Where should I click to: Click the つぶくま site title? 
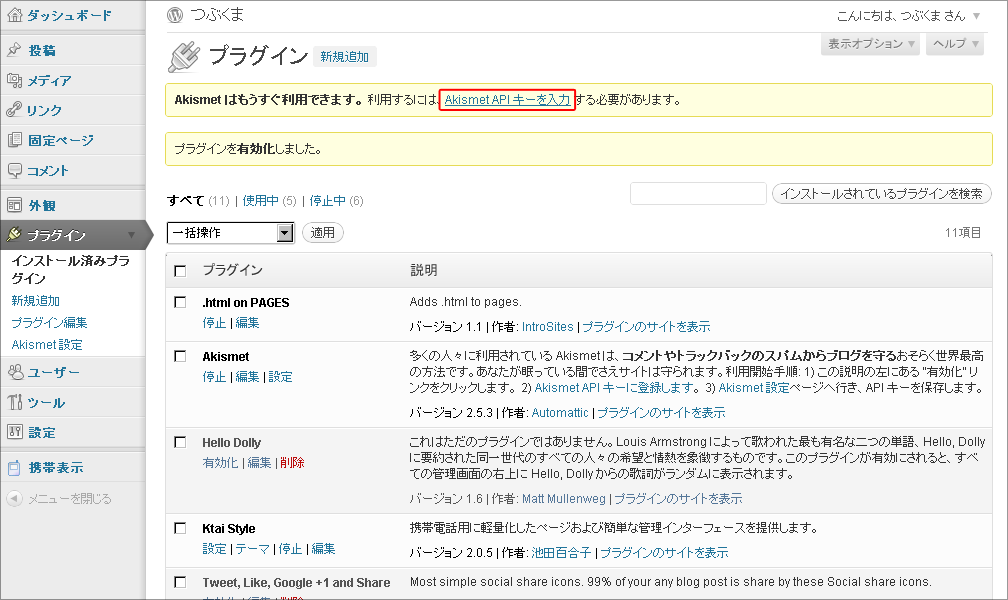pos(217,15)
